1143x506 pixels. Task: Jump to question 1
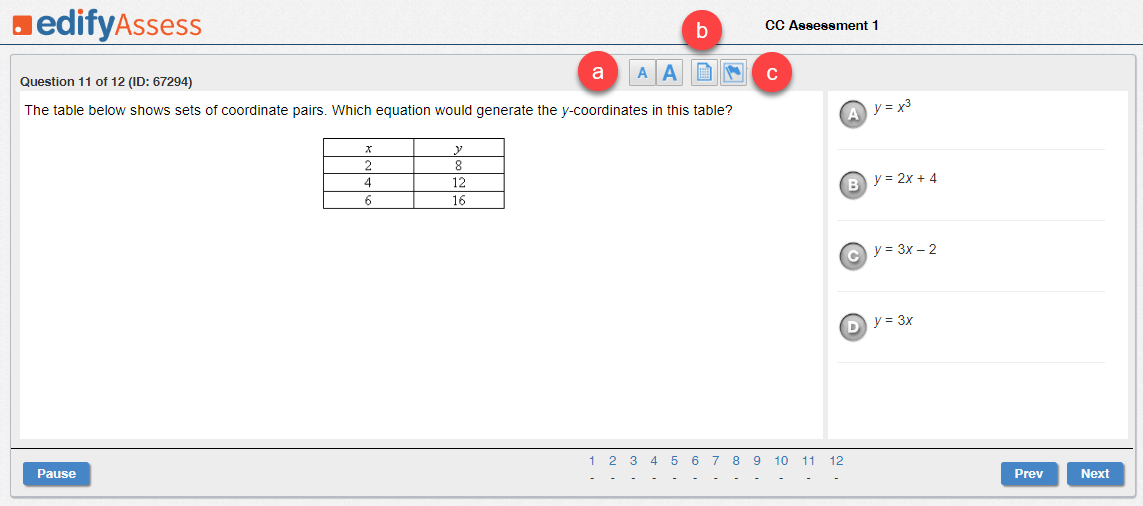[592, 461]
